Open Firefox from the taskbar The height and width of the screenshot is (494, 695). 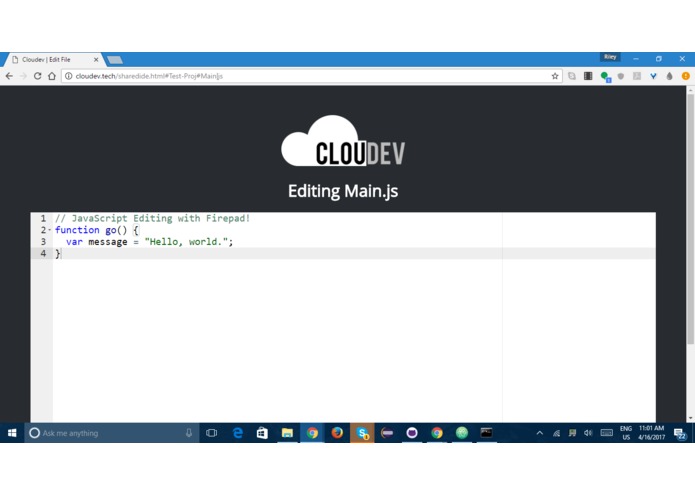[x=337, y=433]
